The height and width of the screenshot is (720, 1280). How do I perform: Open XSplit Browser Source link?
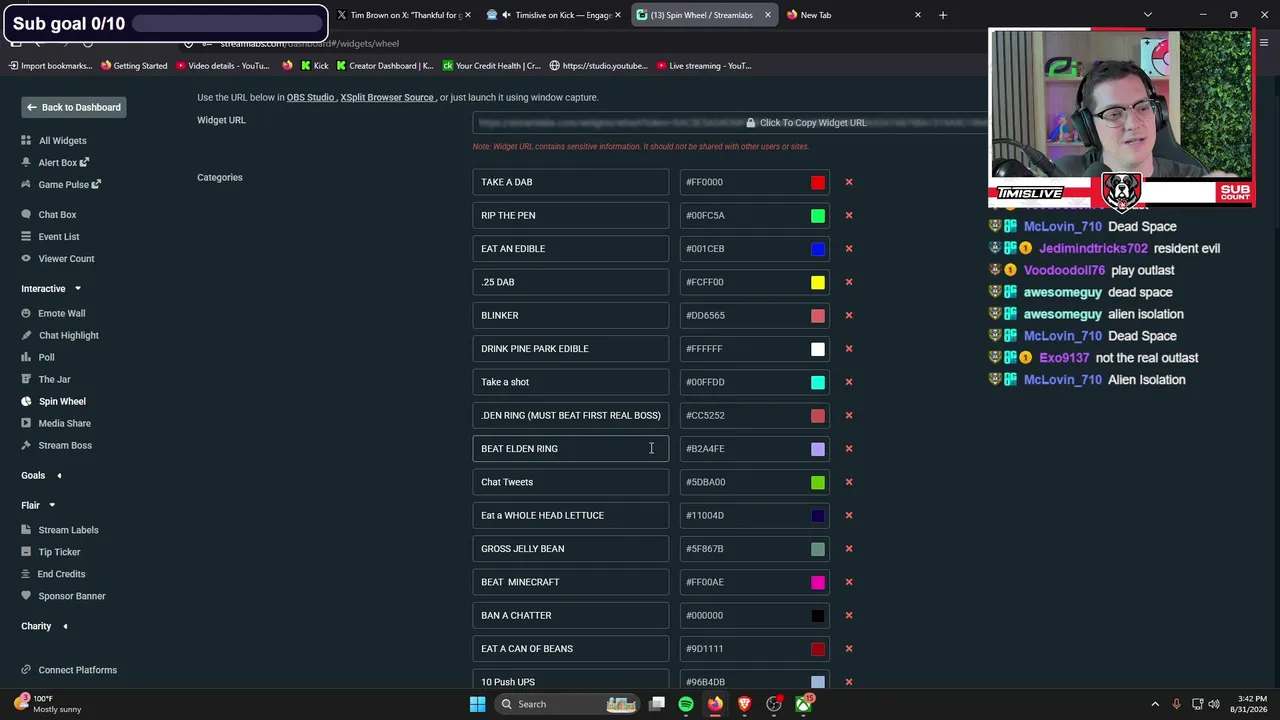click(x=387, y=98)
